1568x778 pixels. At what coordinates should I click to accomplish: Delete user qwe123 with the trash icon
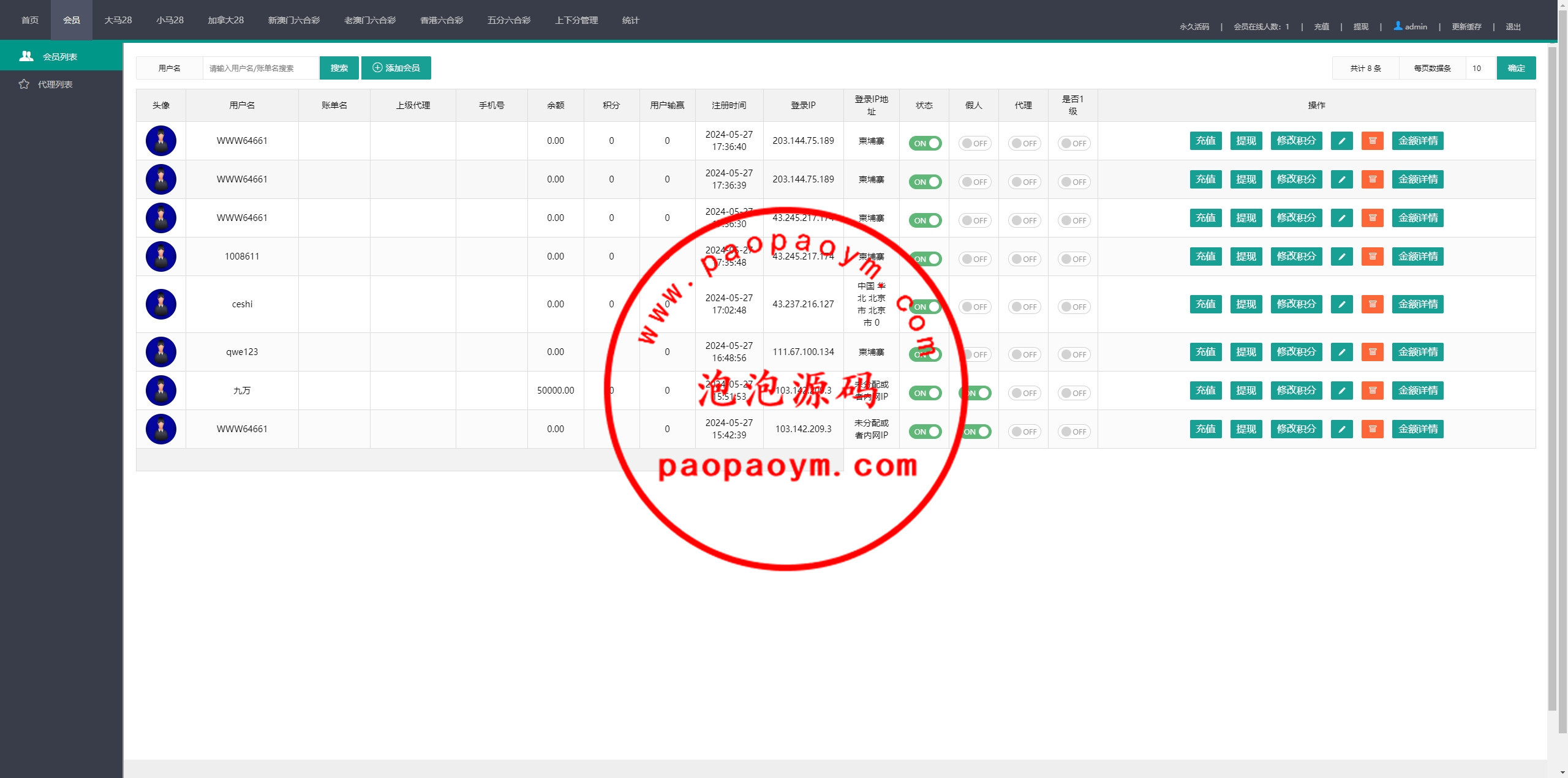point(1373,352)
